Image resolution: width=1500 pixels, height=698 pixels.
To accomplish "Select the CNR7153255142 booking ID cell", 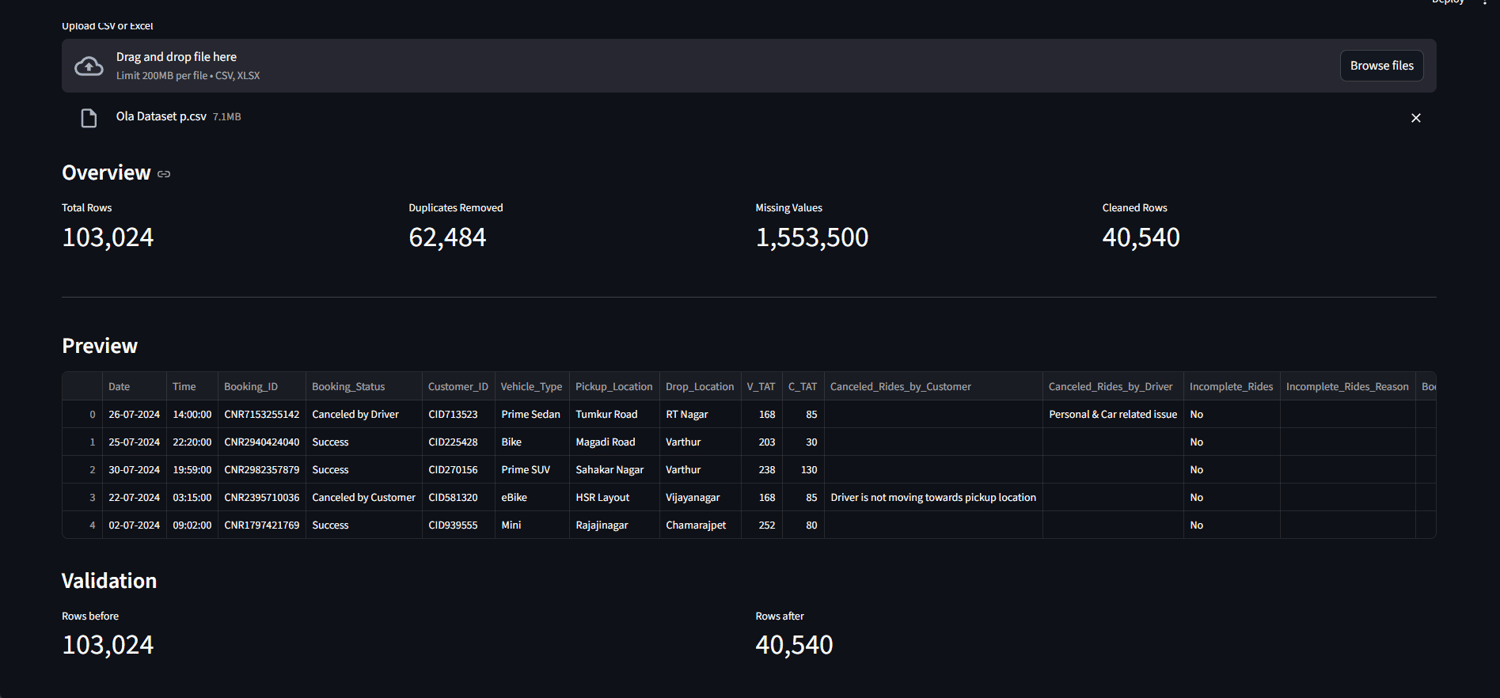I will 262,414.
